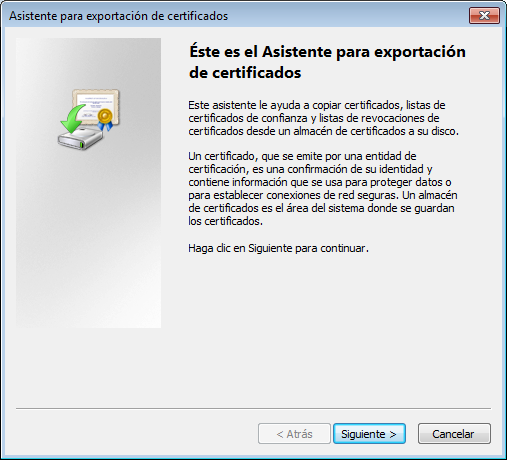
Task: Click the window title "Asistente para exportación de certificados"
Action: (x=119, y=16)
